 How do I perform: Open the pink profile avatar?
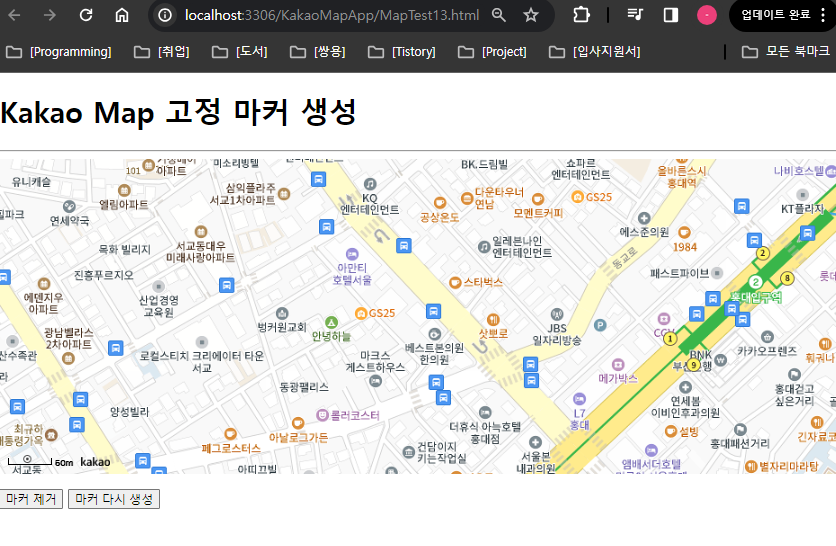point(707,15)
